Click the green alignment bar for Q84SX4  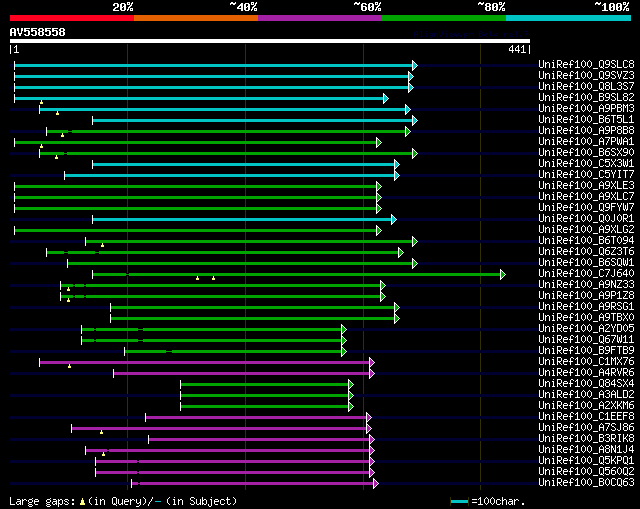click(265, 385)
